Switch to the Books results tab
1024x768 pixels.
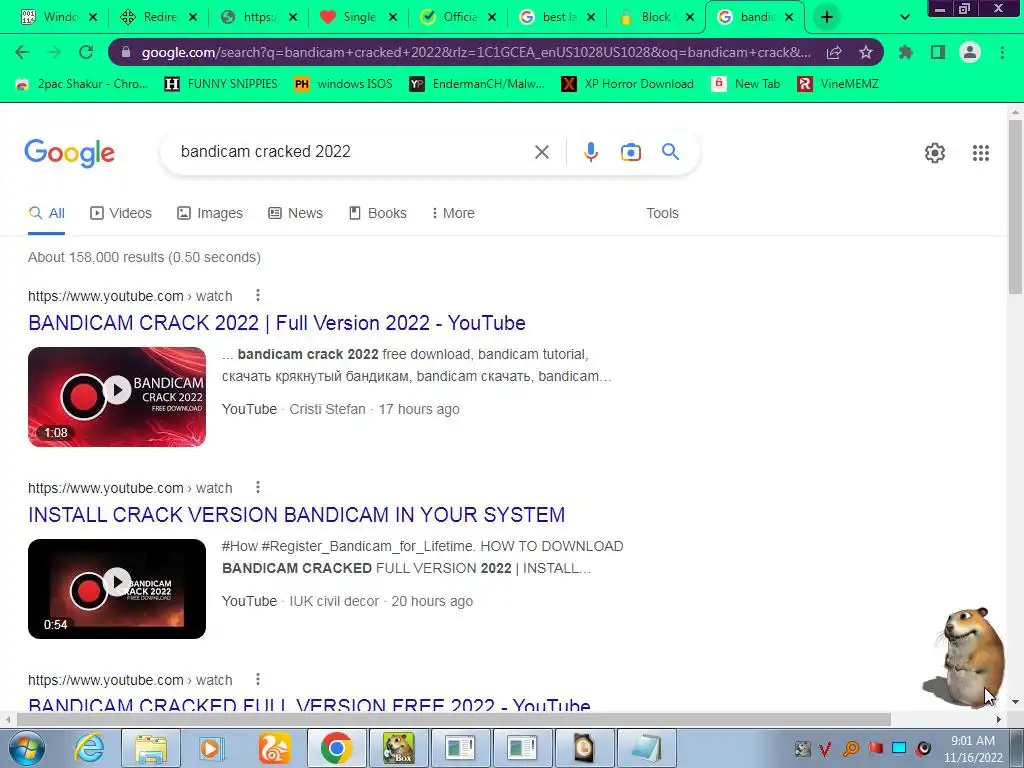(377, 213)
